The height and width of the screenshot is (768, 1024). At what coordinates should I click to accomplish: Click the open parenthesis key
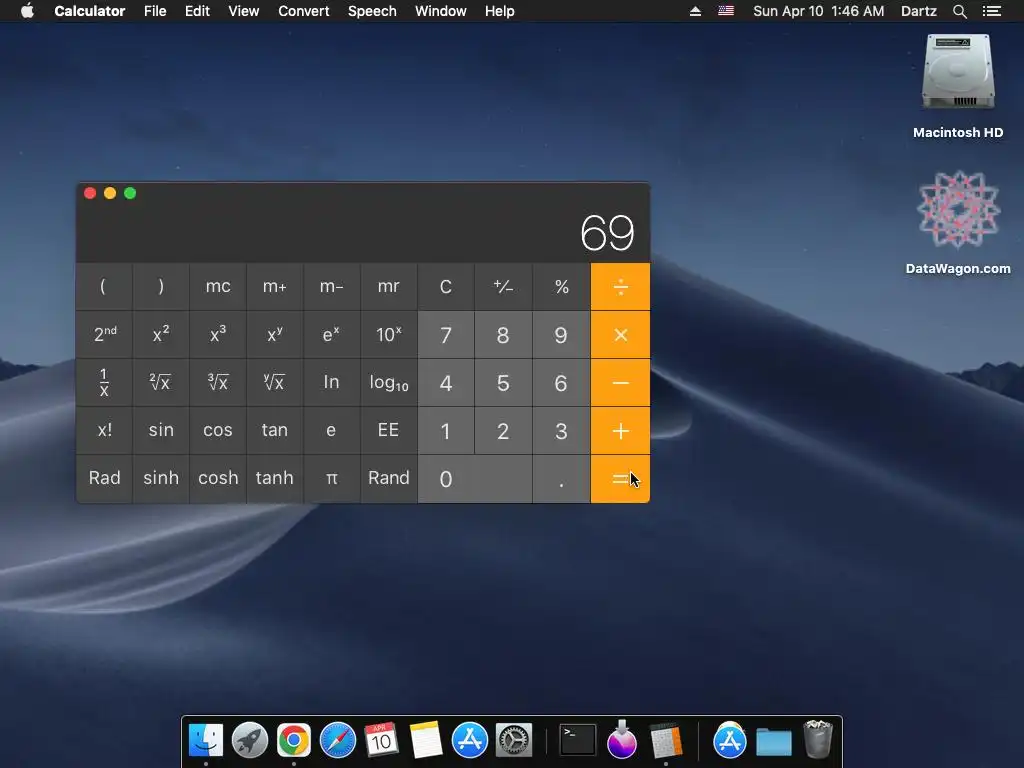tap(104, 287)
